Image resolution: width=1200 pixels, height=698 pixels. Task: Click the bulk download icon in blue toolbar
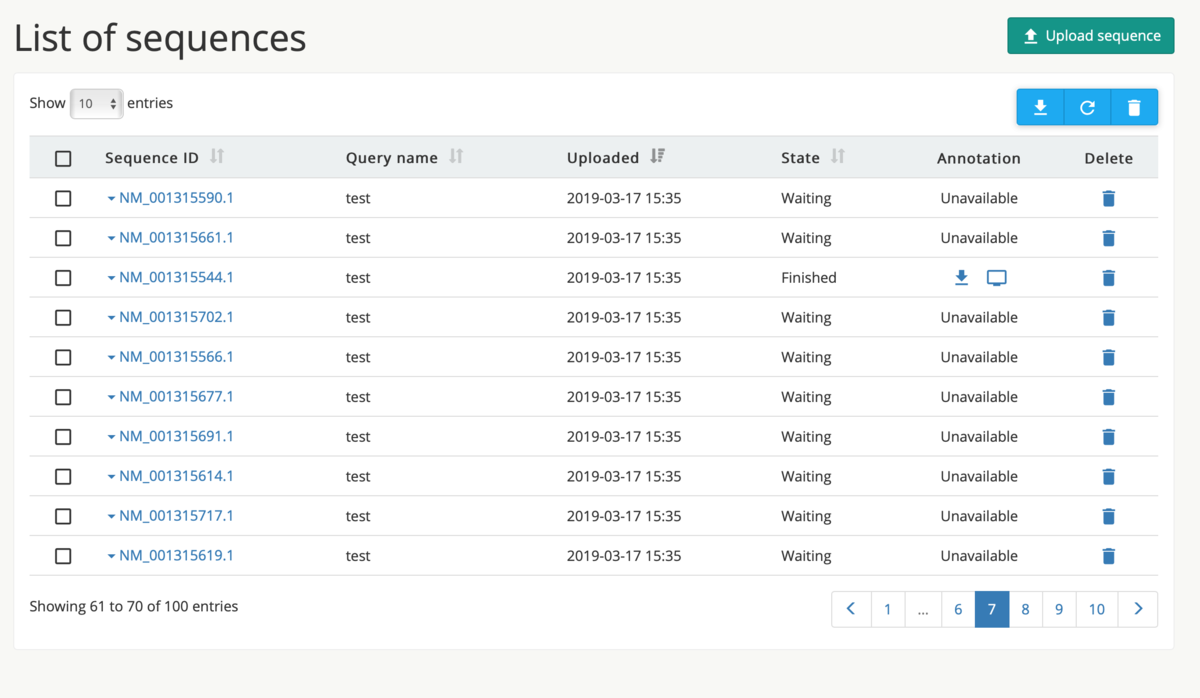click(x=1040, y=107)
